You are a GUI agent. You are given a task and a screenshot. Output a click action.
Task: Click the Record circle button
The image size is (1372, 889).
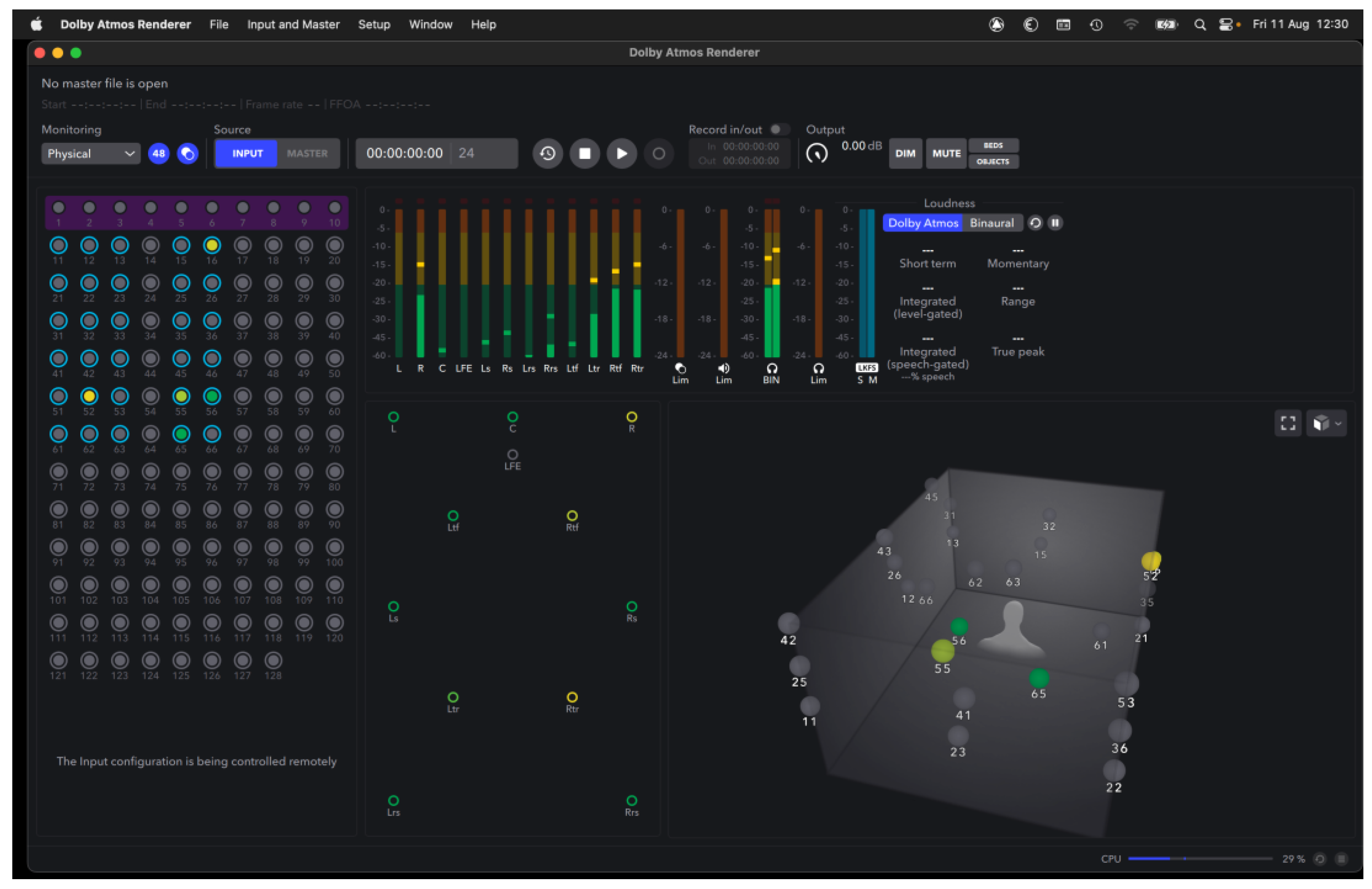(659, 153)
